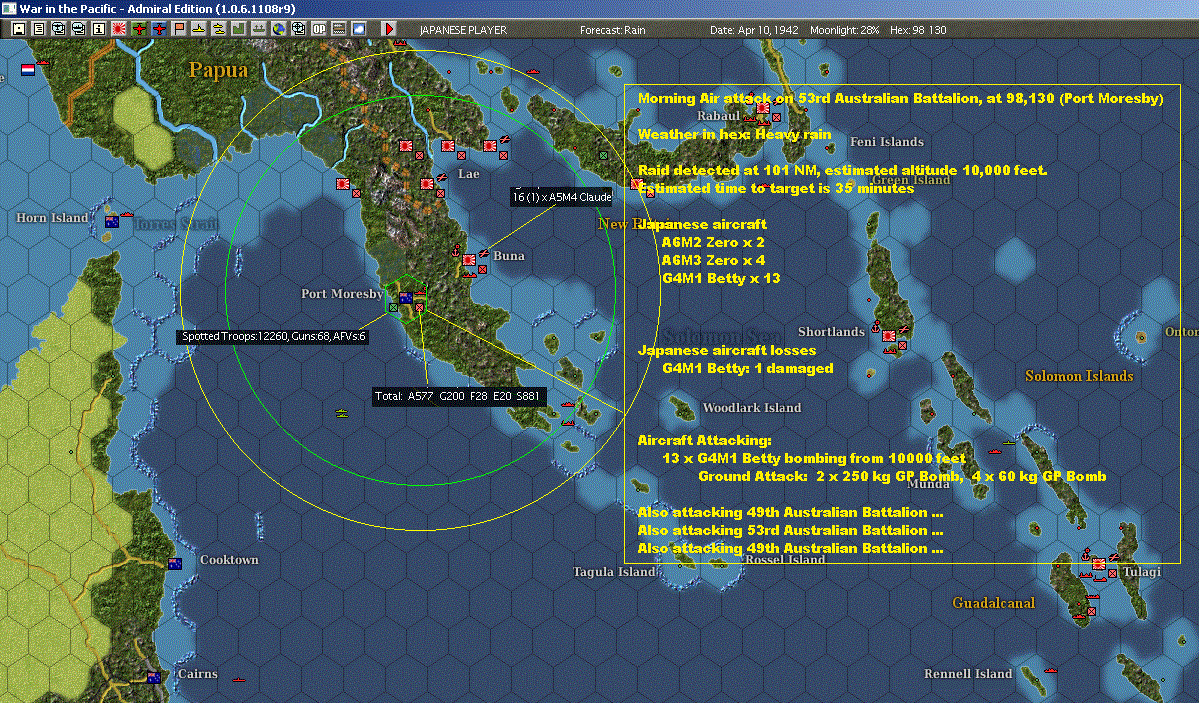Select the Horn Island Australian flag base
Image resolution: width=1199 pixels, height=703 pixels.
pos(112,222)
